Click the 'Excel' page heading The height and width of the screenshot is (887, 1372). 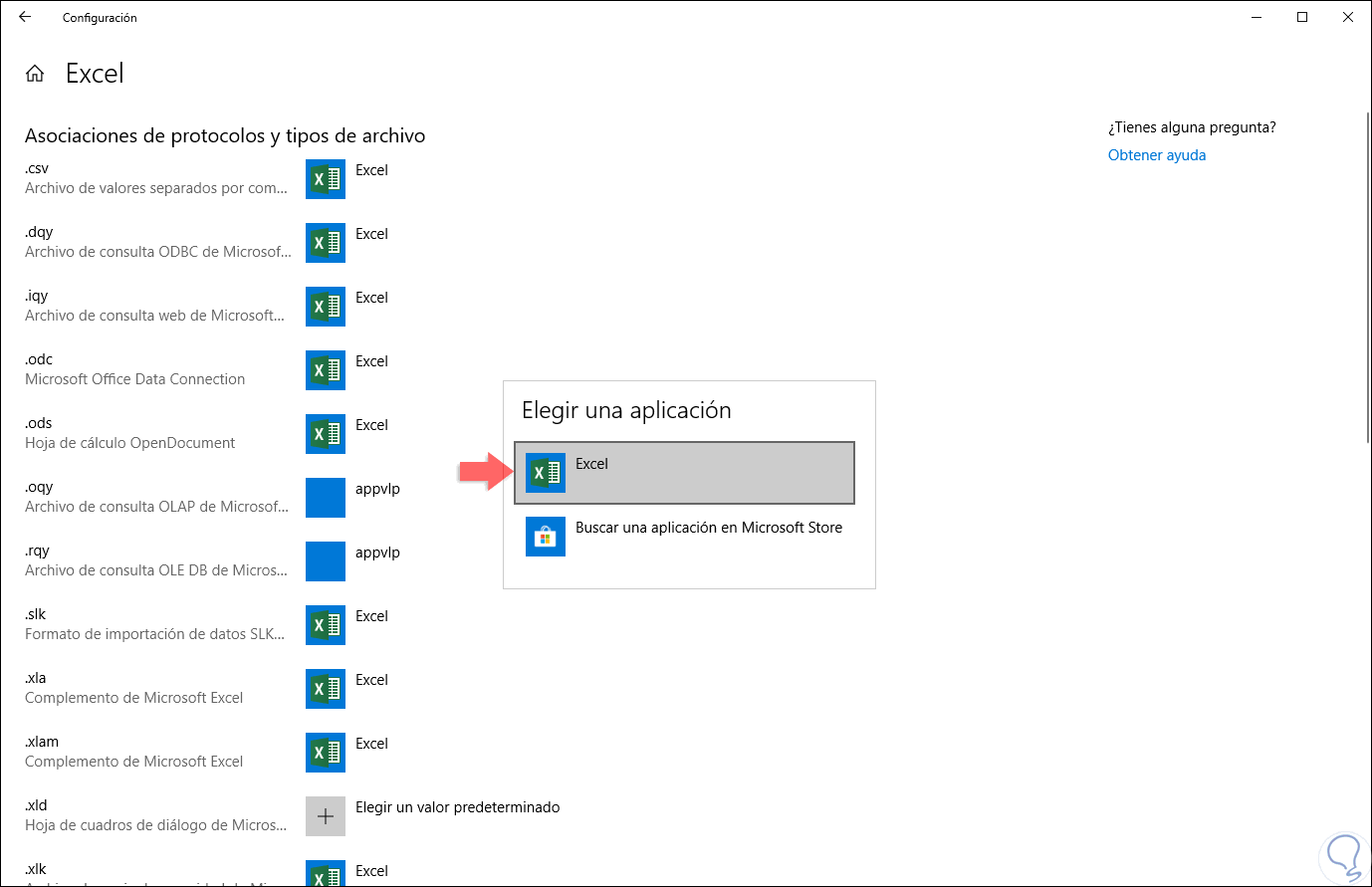pyautogui.click(x=95, y=74)
